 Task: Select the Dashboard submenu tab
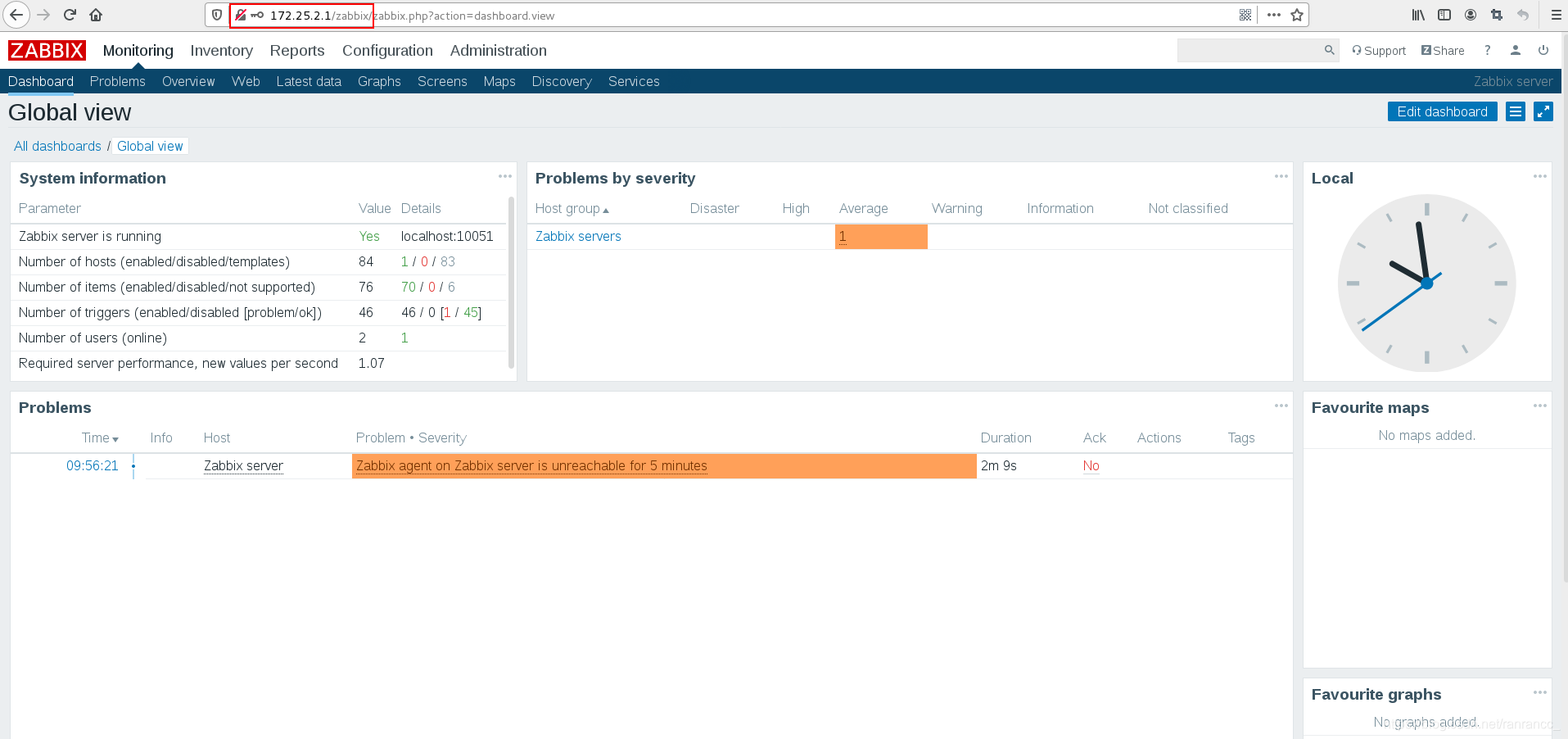point(41,81)
